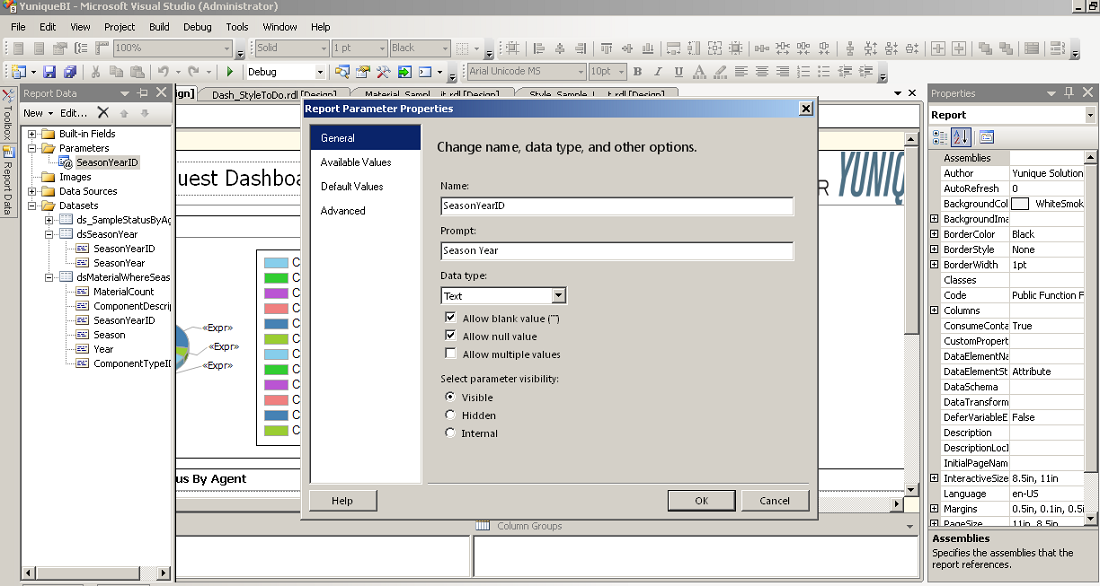Click the Help button in dialog
This screenshot has height=586, width=1100.
(342, 500)
